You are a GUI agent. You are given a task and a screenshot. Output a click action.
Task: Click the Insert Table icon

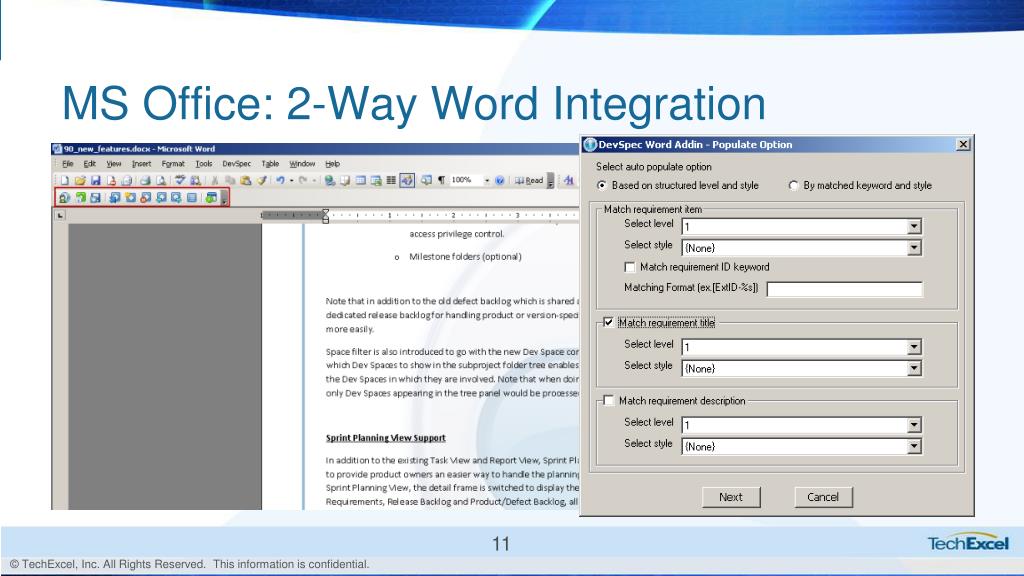360,180
